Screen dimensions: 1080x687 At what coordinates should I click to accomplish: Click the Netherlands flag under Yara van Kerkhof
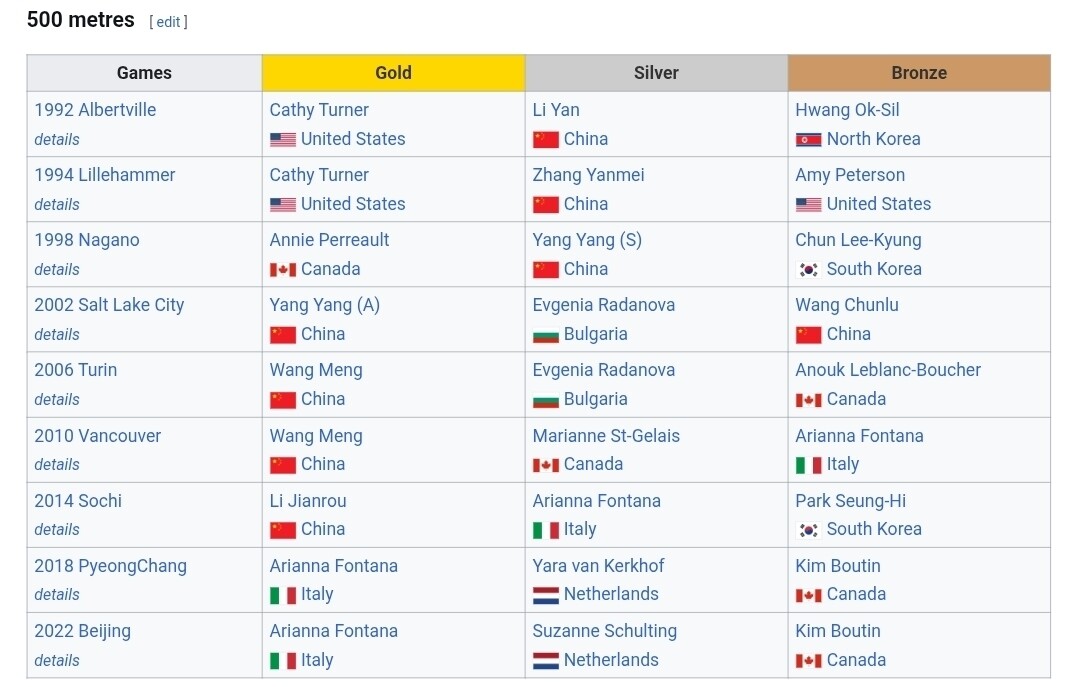(545, 595)
